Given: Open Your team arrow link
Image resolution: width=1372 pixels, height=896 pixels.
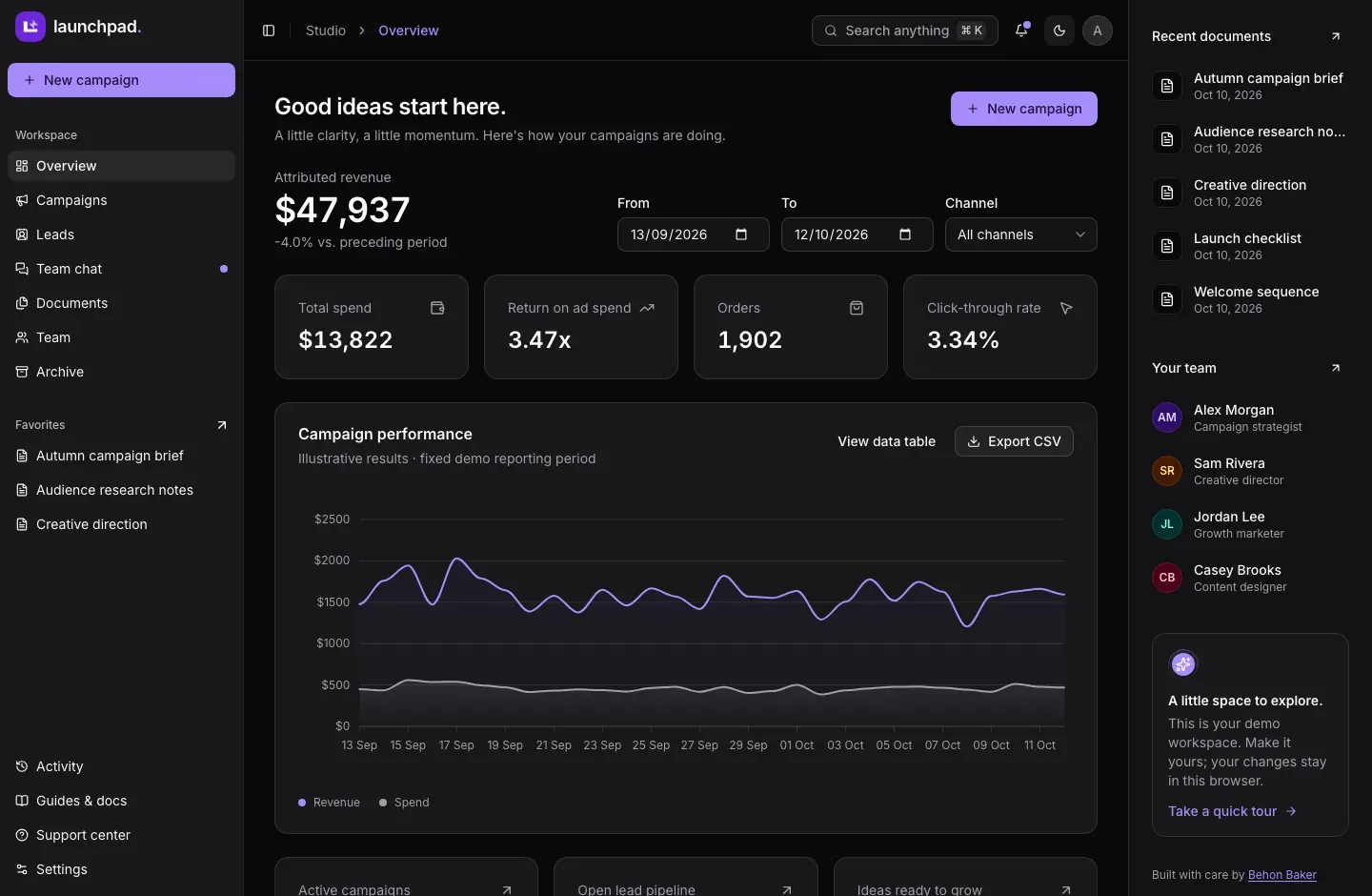Looking at the screenshot, I should [x=1336, y=368].
